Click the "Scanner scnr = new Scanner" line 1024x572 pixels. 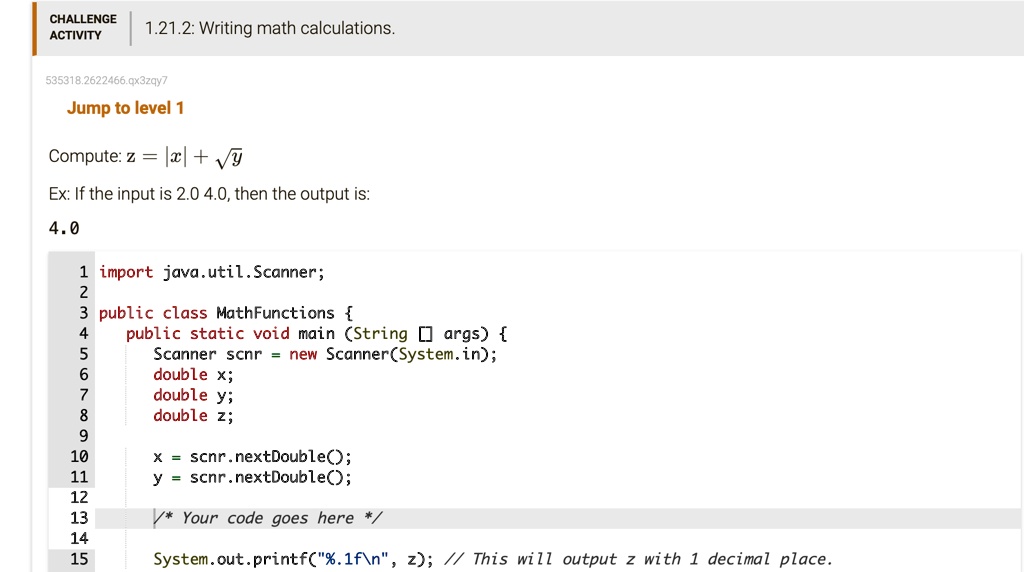325,354
